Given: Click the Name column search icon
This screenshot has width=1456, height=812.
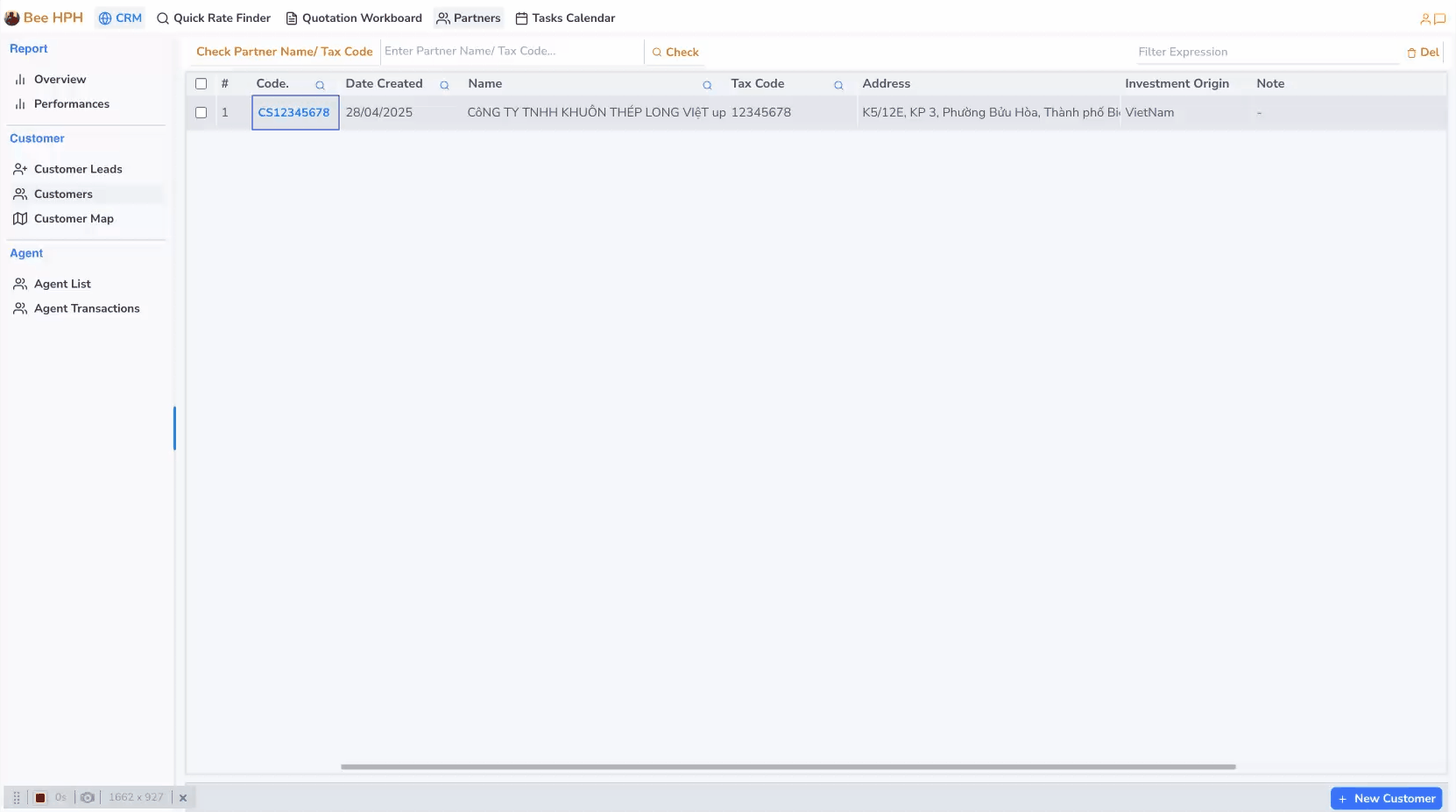Looking at the screenshot, I should click(707, 85).
